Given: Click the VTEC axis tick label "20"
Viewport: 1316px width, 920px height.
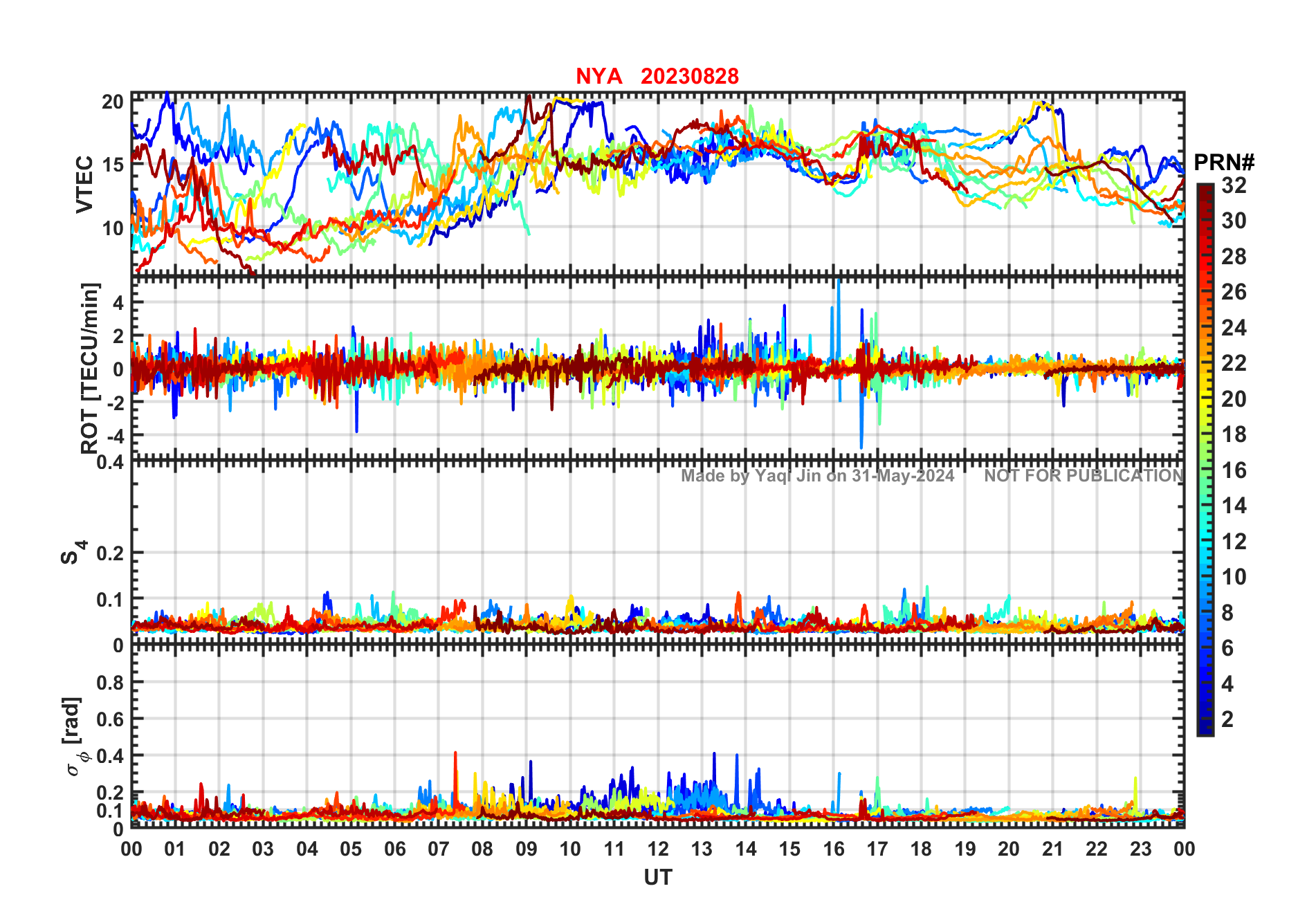Looking at the screenshot, I should coord(113,102).
